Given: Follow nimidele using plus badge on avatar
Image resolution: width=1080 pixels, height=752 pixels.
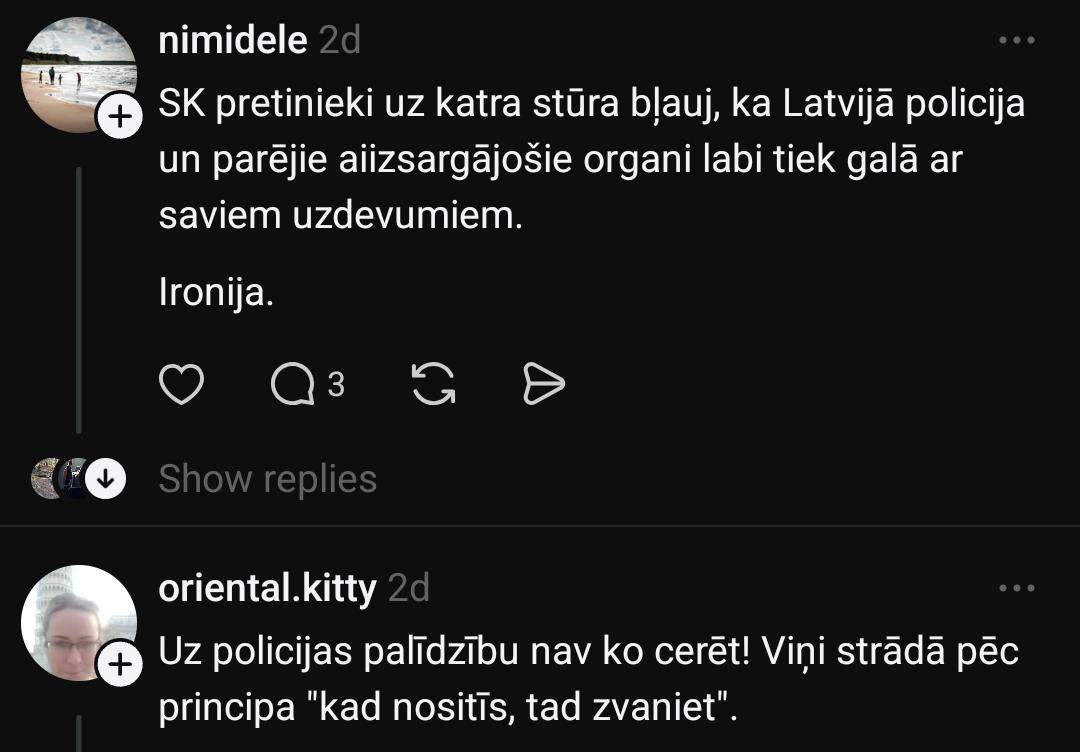Looking at the screenshot, I should click(x=118, y=119).
